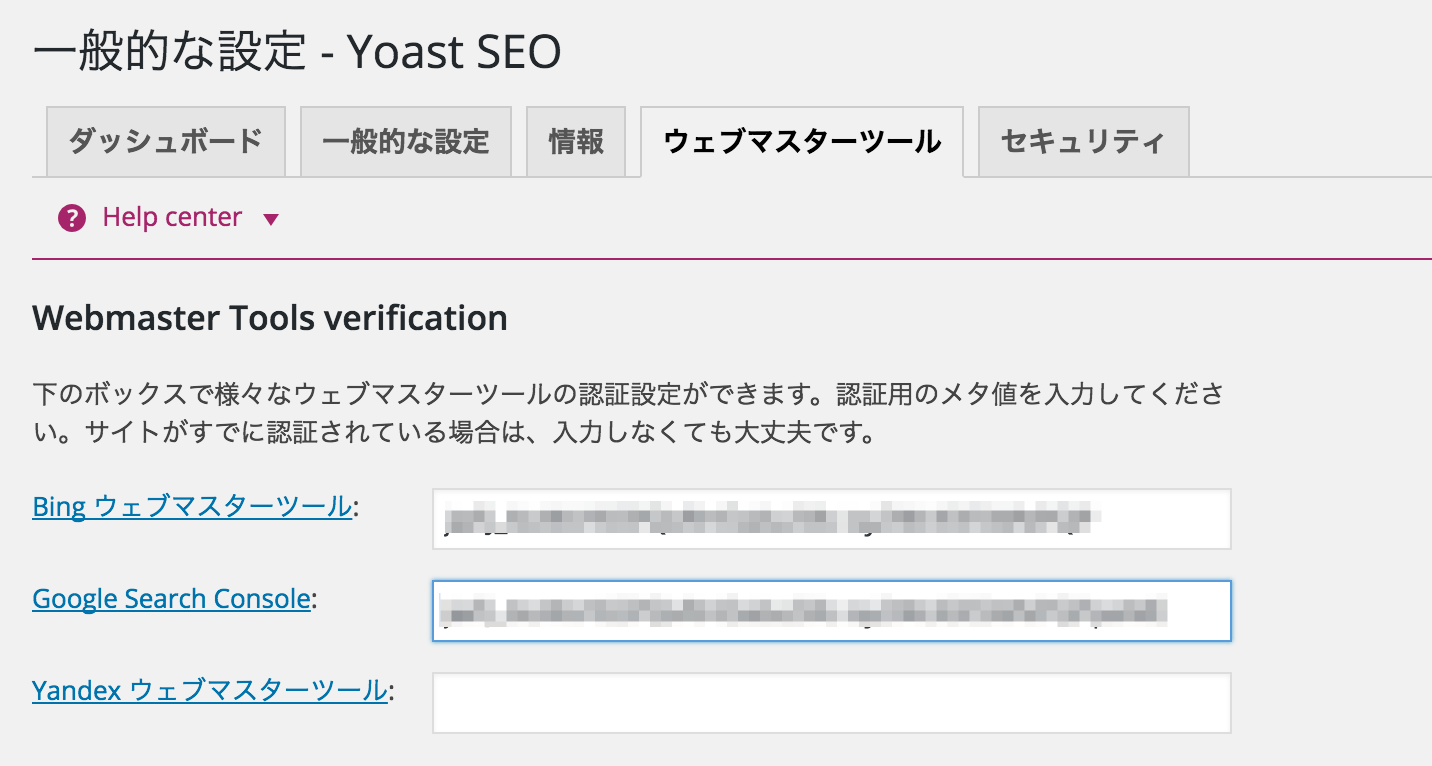Expand the Help center dropdown triangle
The image size is (1432, 766).
tap(270, 219)
